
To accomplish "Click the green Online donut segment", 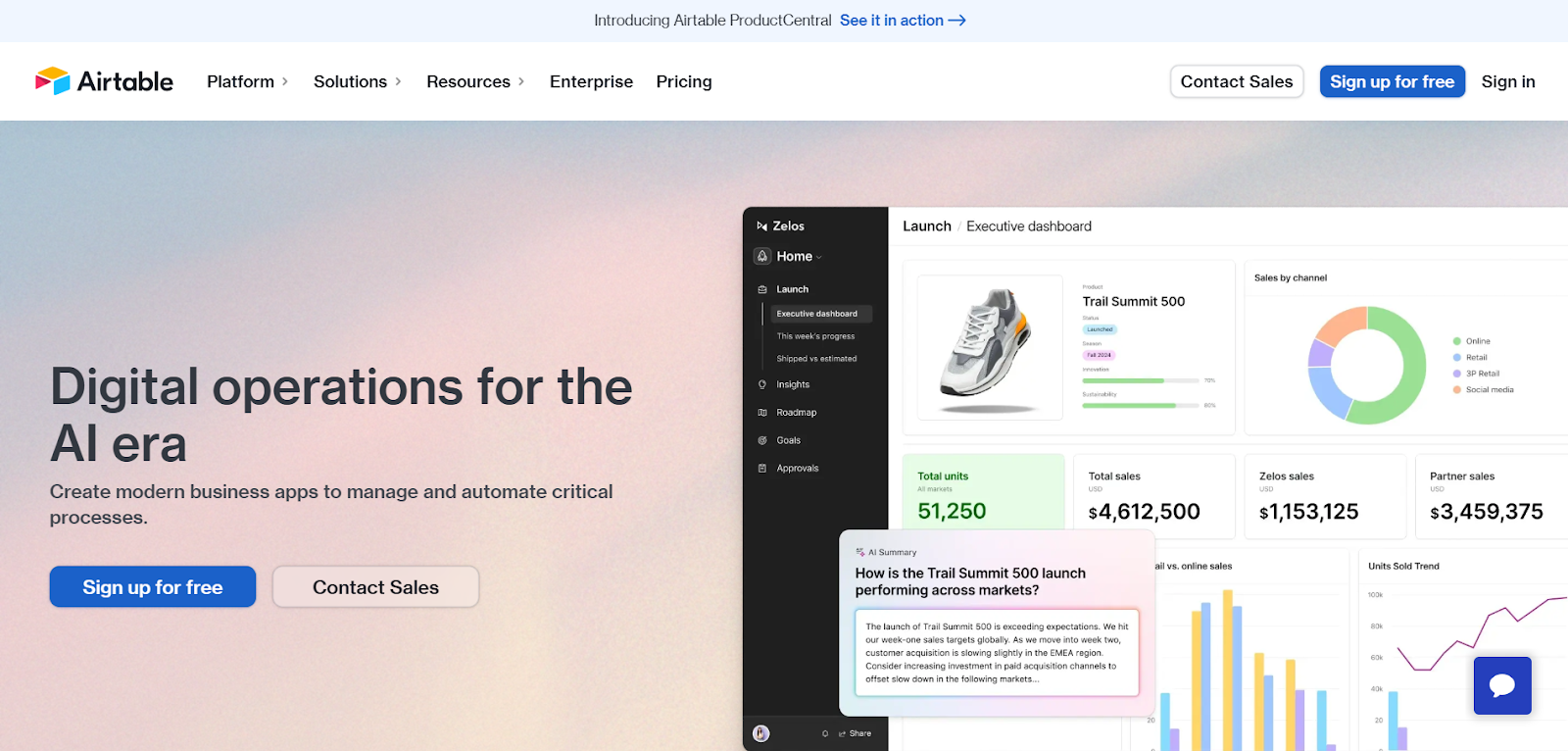I will tap(1406, 368).
